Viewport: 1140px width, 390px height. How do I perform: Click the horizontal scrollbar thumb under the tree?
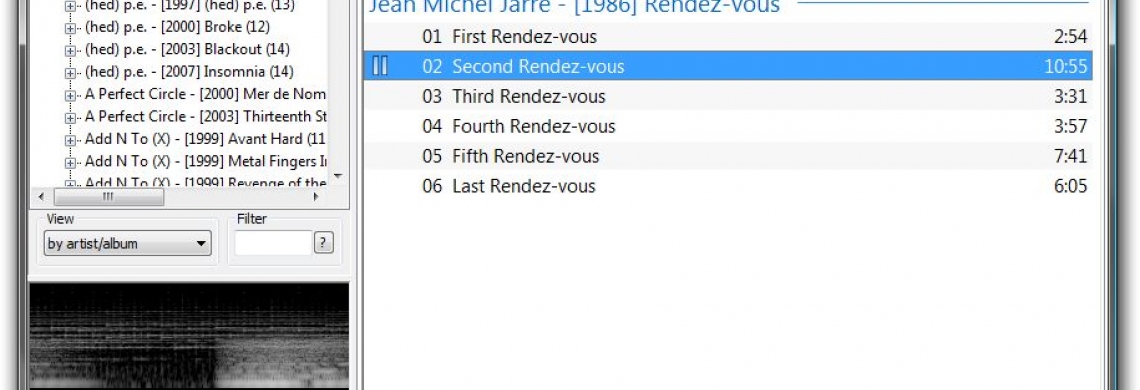point(108,196)
